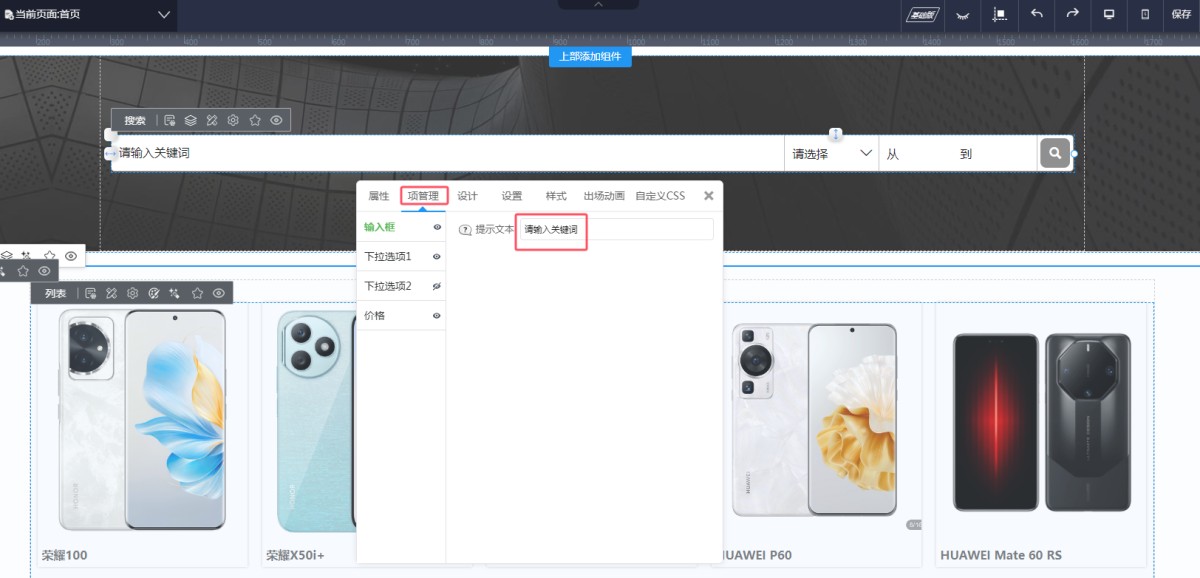1200x578 pixels.
Task: Click the 搜索 component label
Action: pyautogui.click(x=135, y=120)
